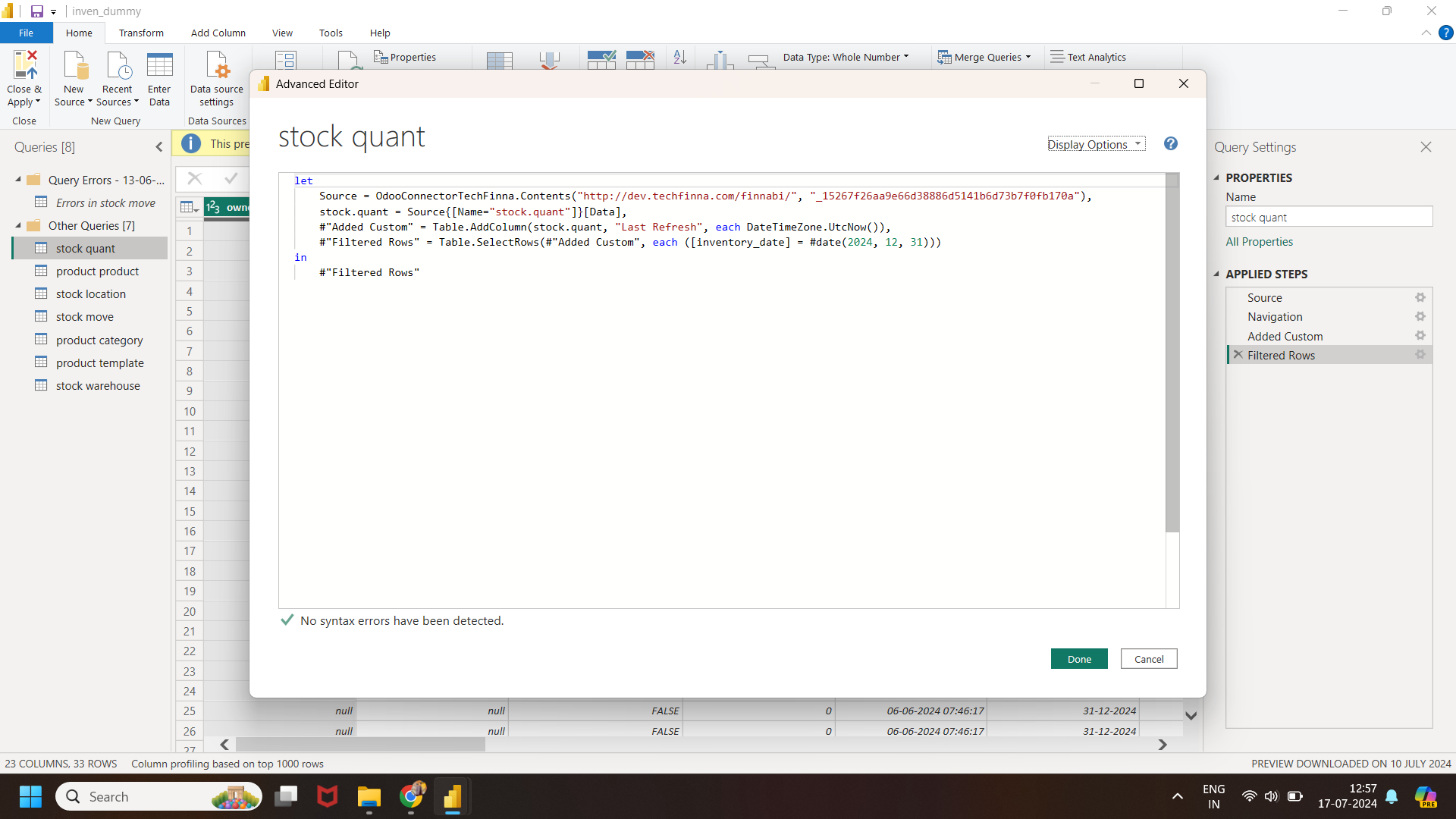1456x819 pixels.
Task: Select the Filtered Rows applied step
Action: 1281,355
